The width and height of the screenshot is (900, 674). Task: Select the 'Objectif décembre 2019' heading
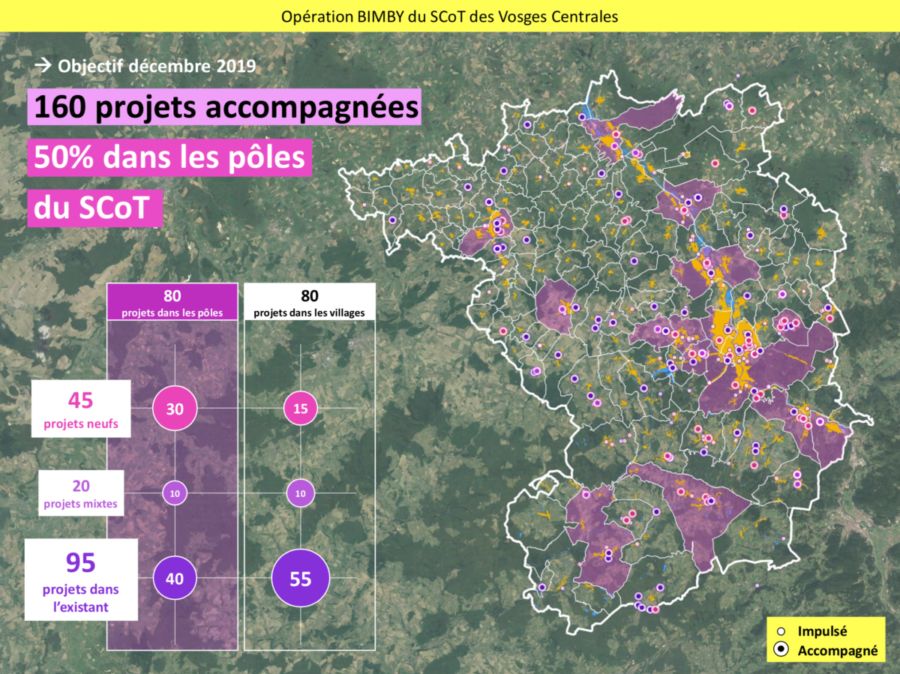pyautogui.click(x=157, y=66)
